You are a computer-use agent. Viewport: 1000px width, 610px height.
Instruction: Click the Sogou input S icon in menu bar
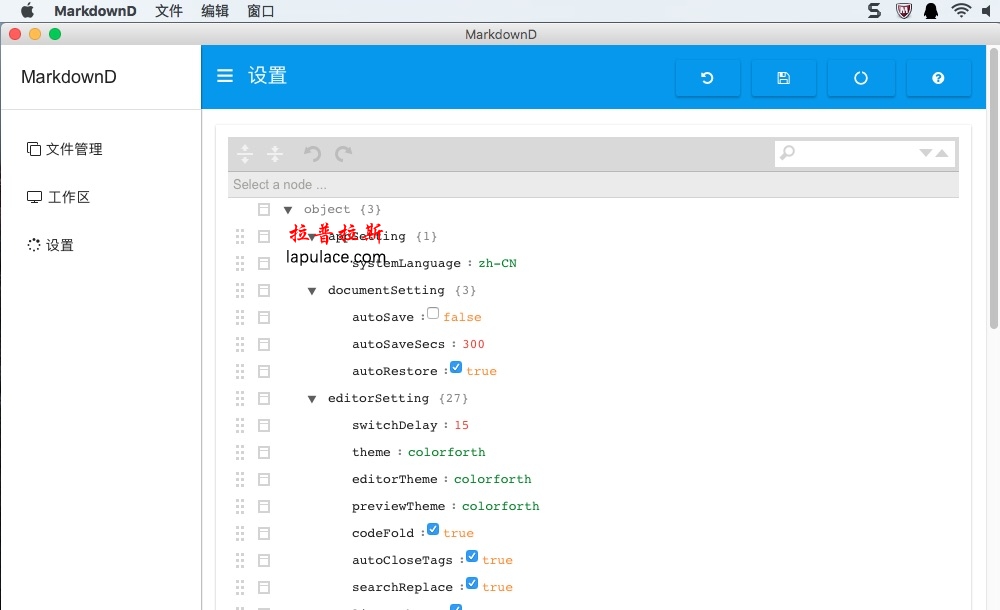click(x=874, y=10)
